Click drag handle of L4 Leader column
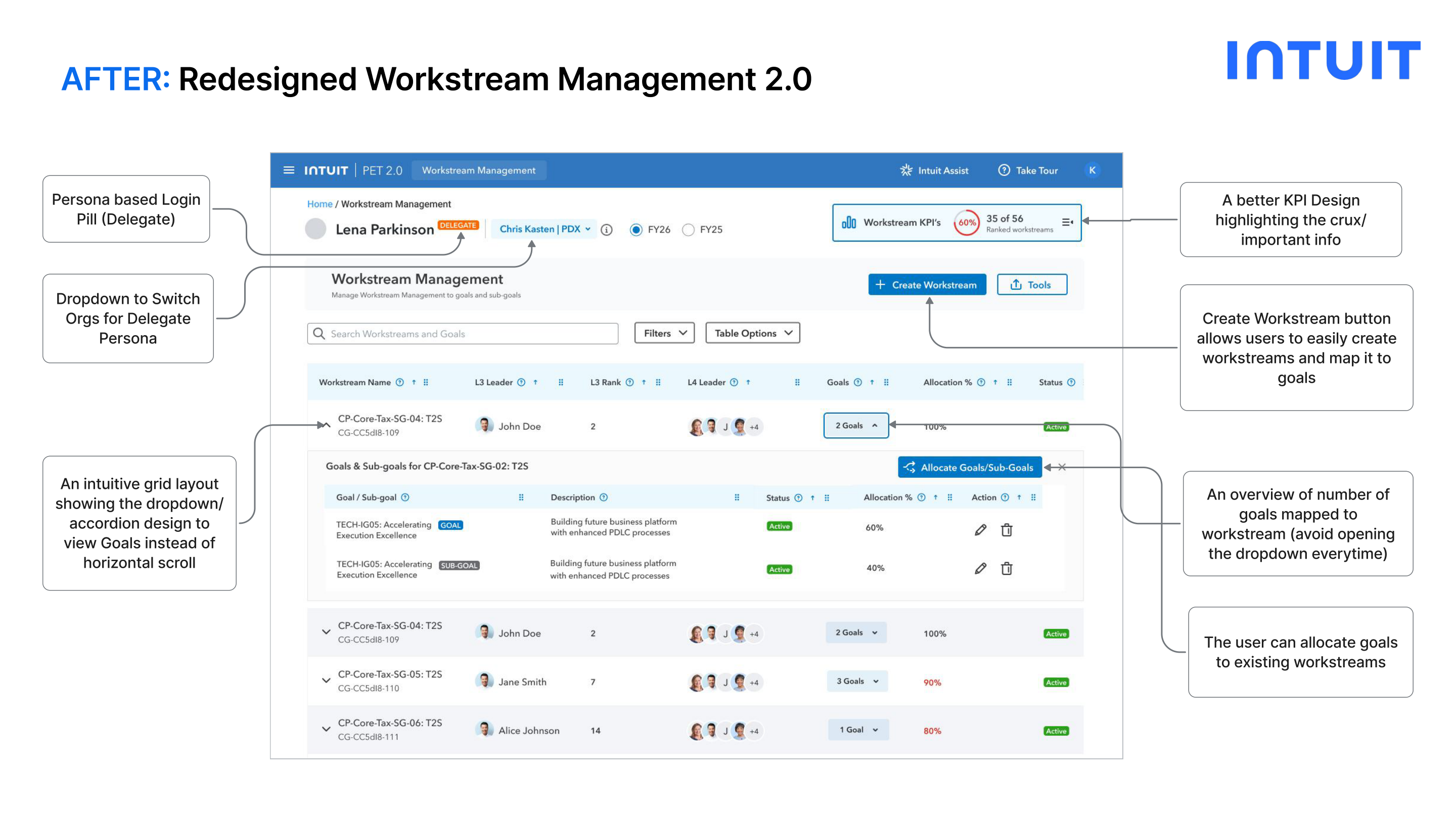1456x819 pixels. [797, 382]
